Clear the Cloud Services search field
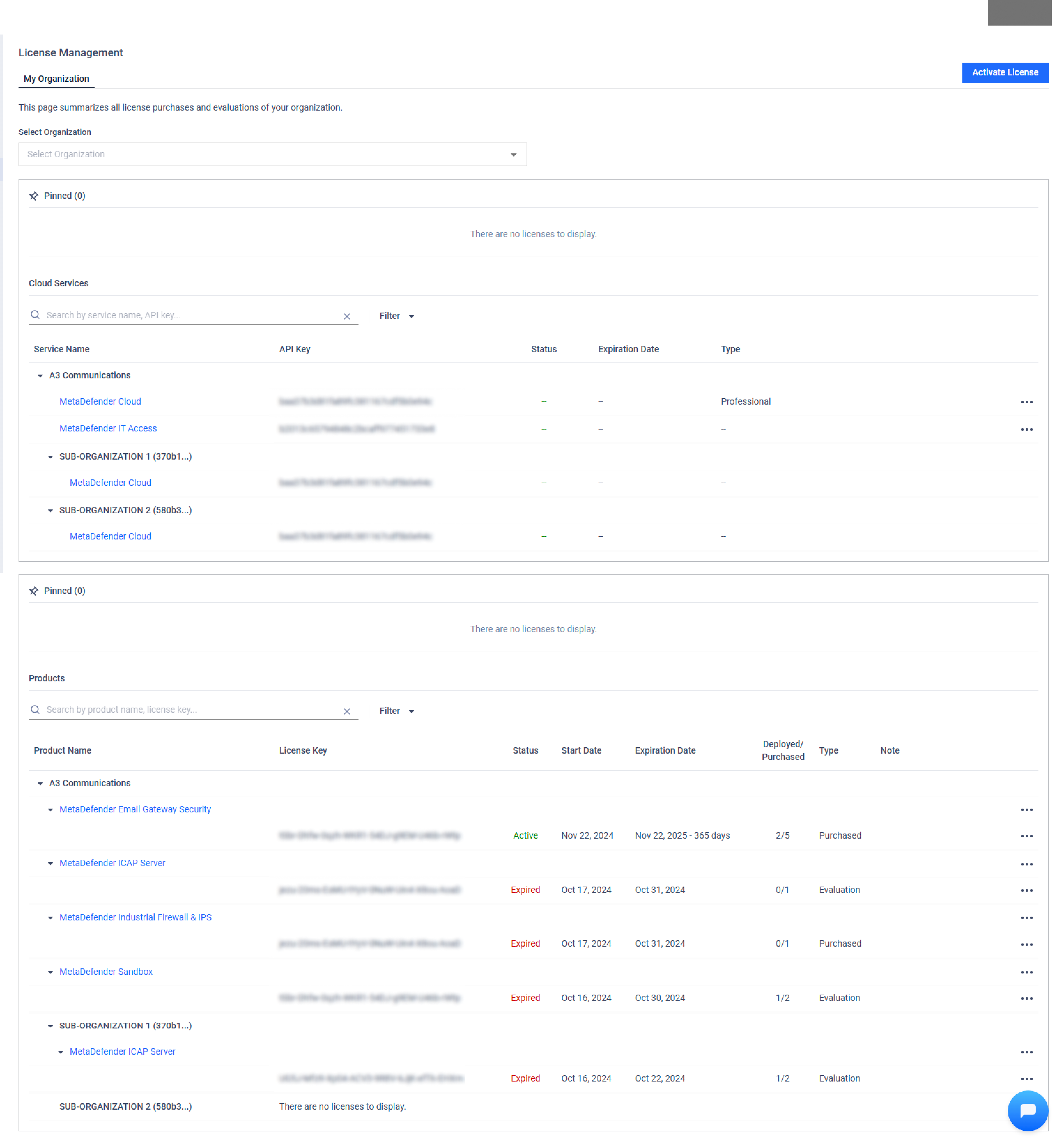Viewport: 1064px width, 1148px height. (347, 316)
